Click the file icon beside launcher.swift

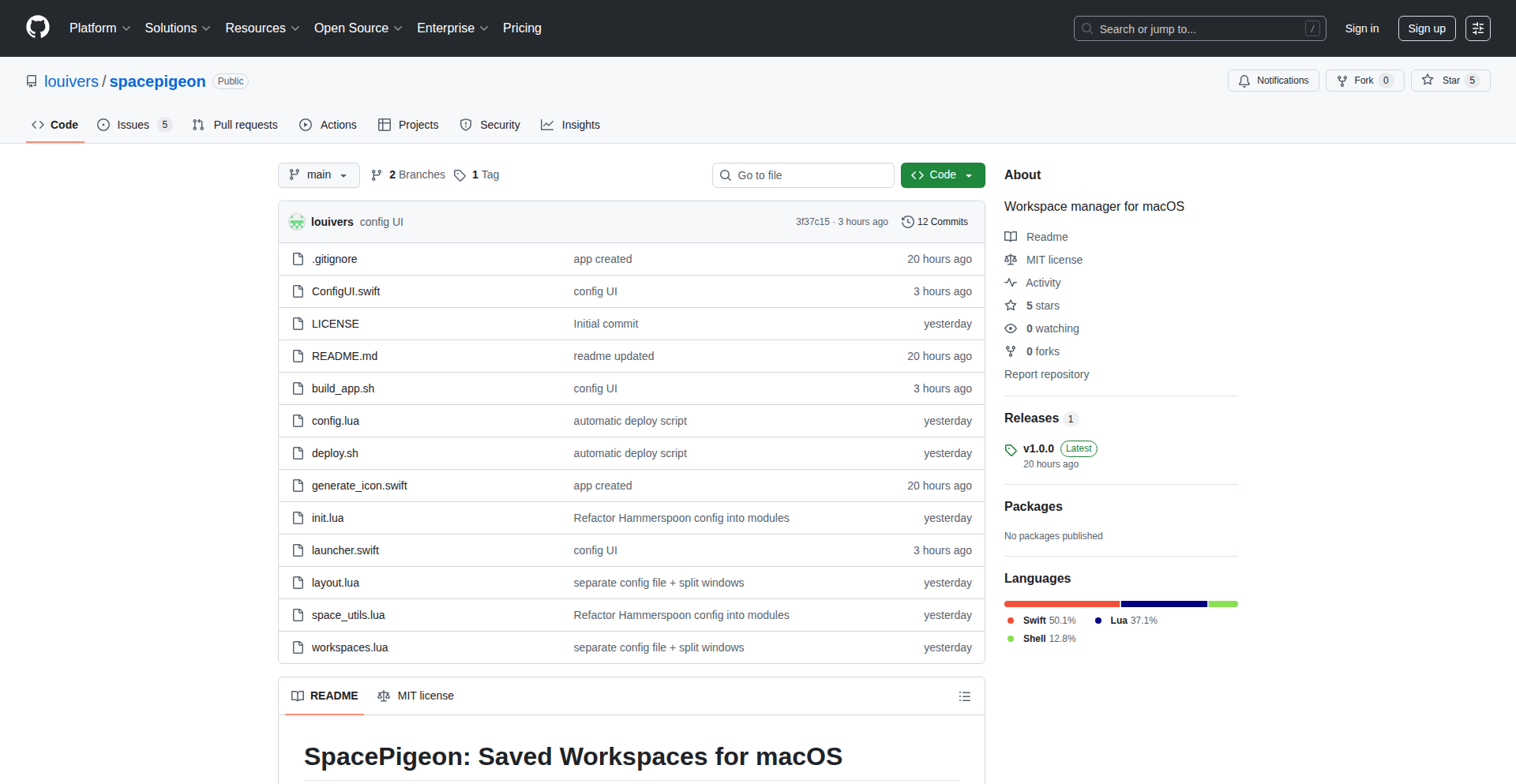point(298,550)
